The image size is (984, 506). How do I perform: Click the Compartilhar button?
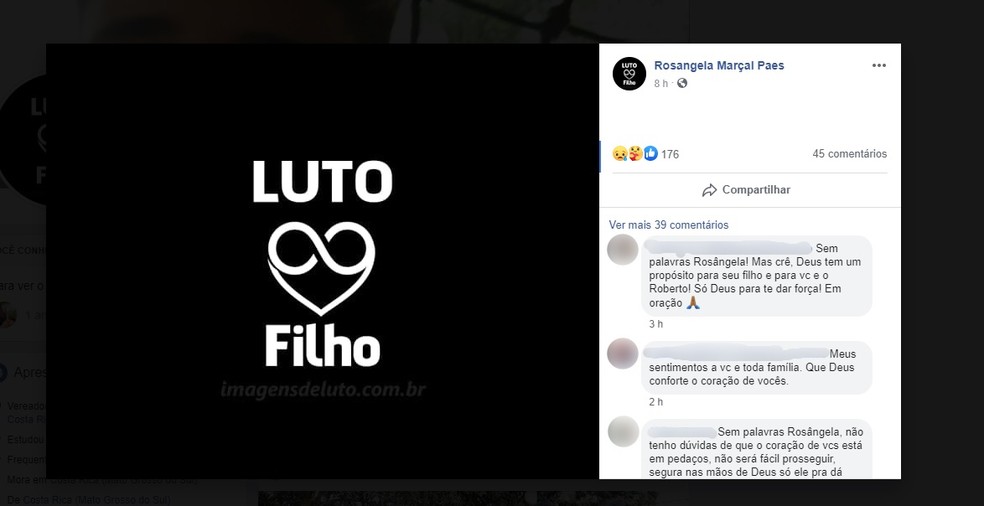pos(746,190)
